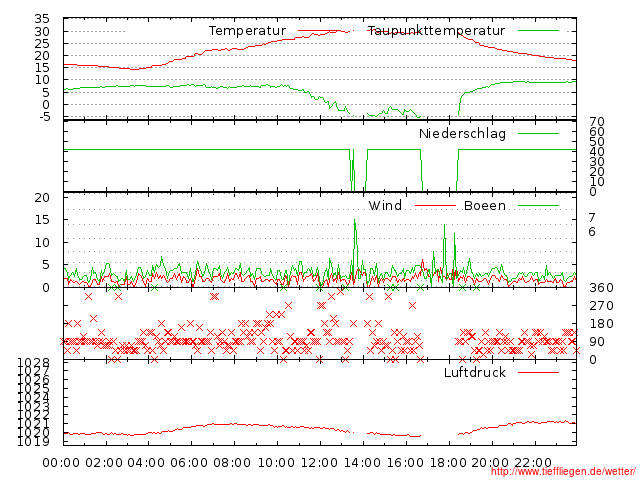Open the tieffliegen.de/wetter link

[563, 471]
